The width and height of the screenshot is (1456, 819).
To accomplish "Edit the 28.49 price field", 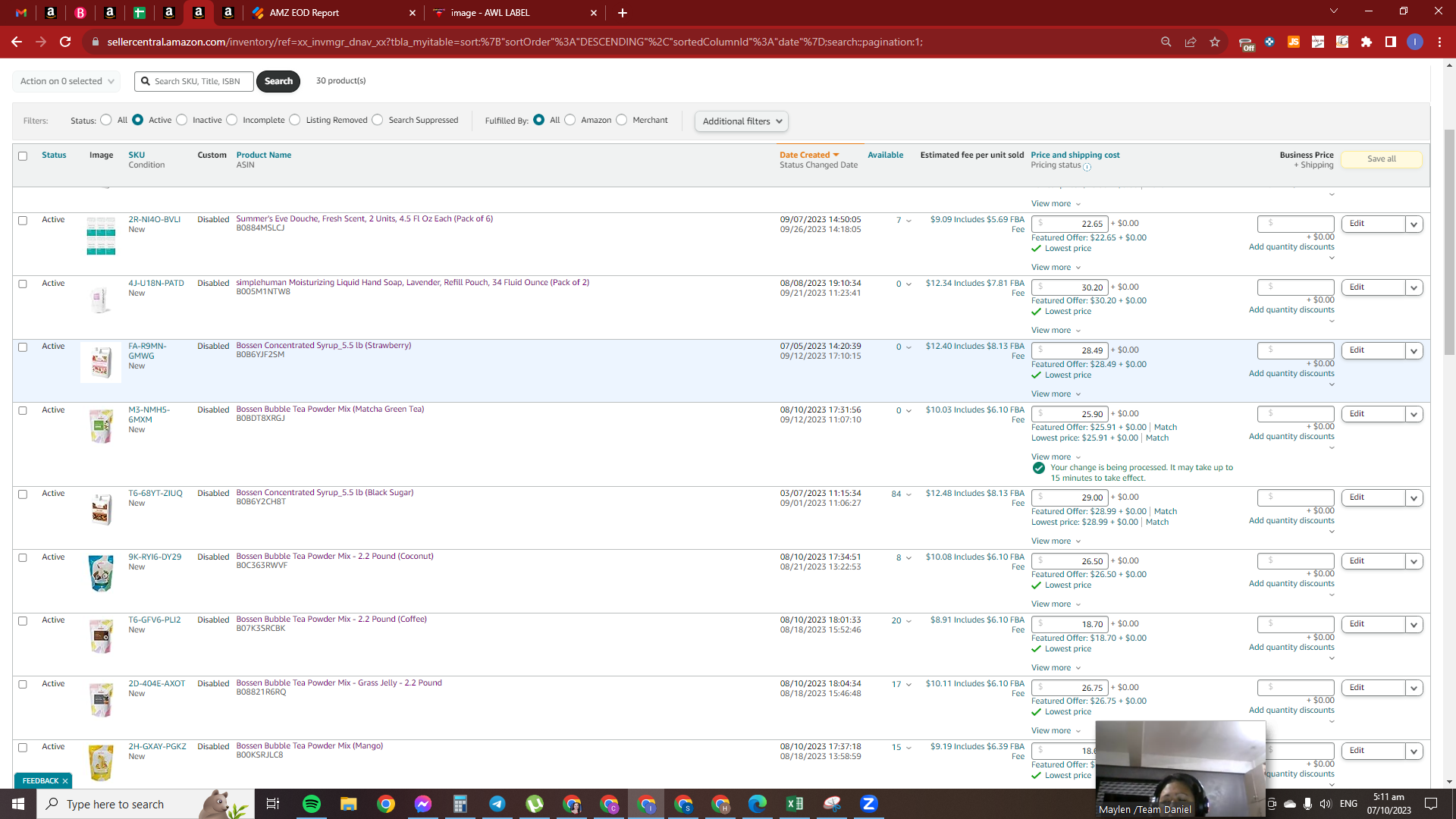I will pyautogui.click(x=1069, y=350).
